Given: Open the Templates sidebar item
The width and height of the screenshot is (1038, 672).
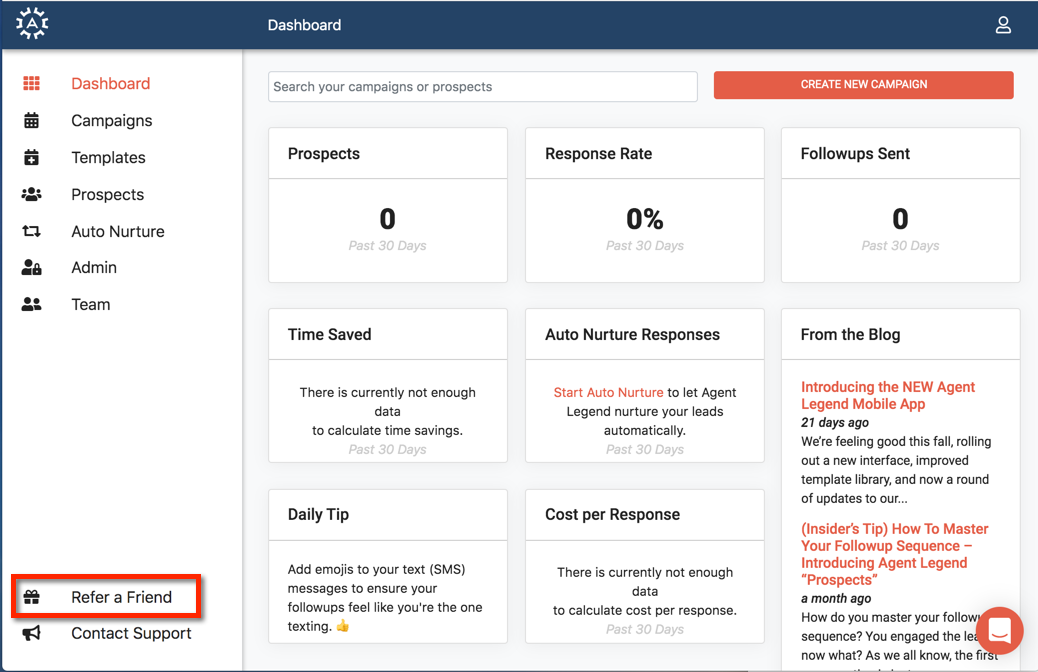Looking at the screenshot, I should click(x=108, y=158).
